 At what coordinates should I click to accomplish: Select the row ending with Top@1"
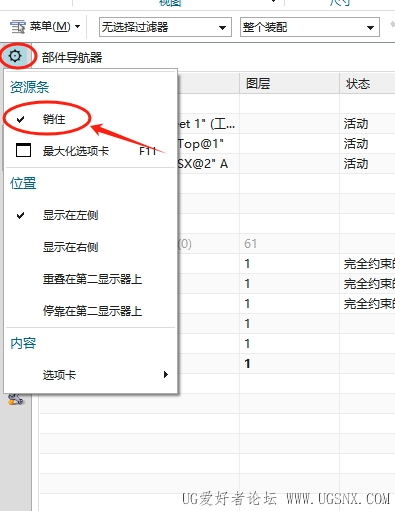201,144
